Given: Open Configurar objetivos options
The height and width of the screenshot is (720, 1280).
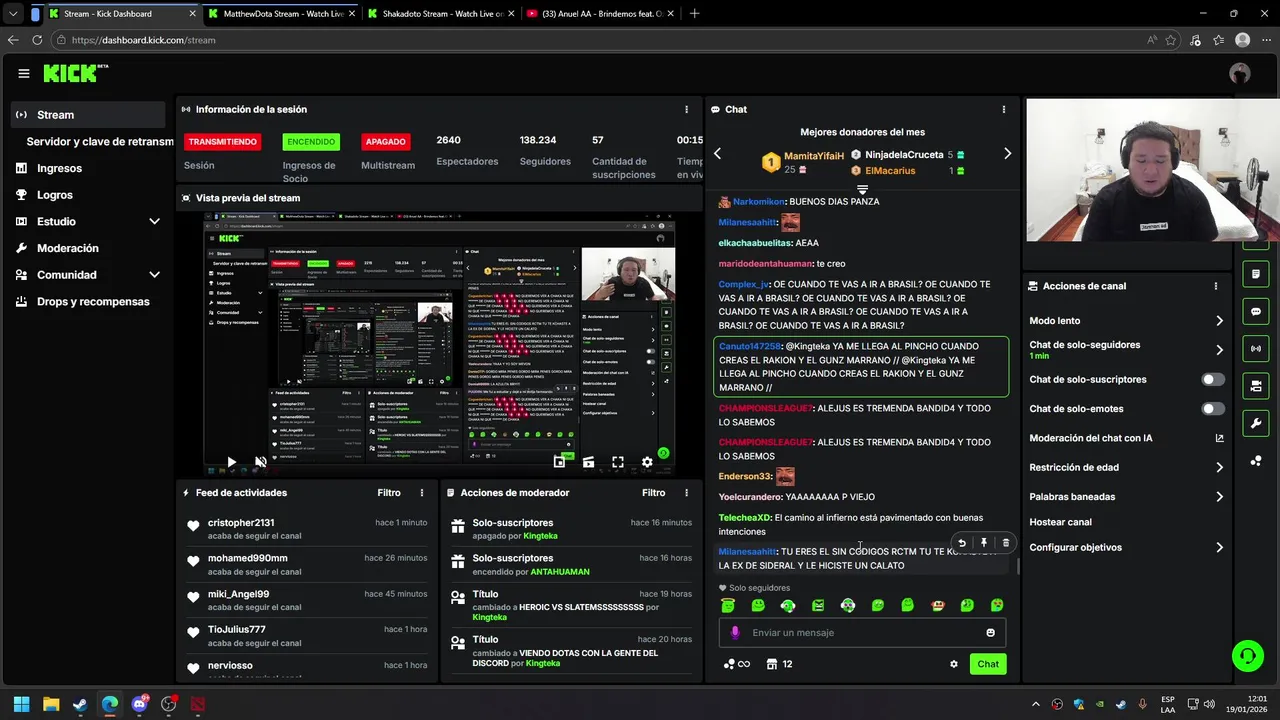Looking at the screenshot, I should (x=1126, y=547).
